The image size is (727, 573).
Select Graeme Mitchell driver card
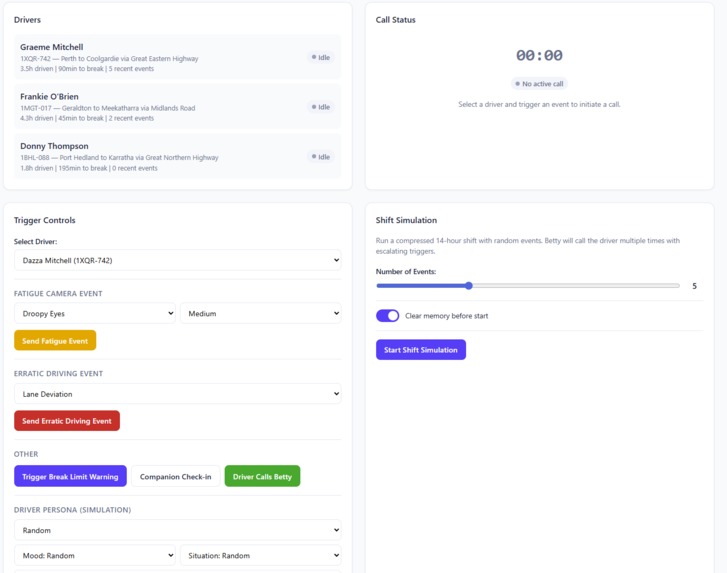(178, 57)
